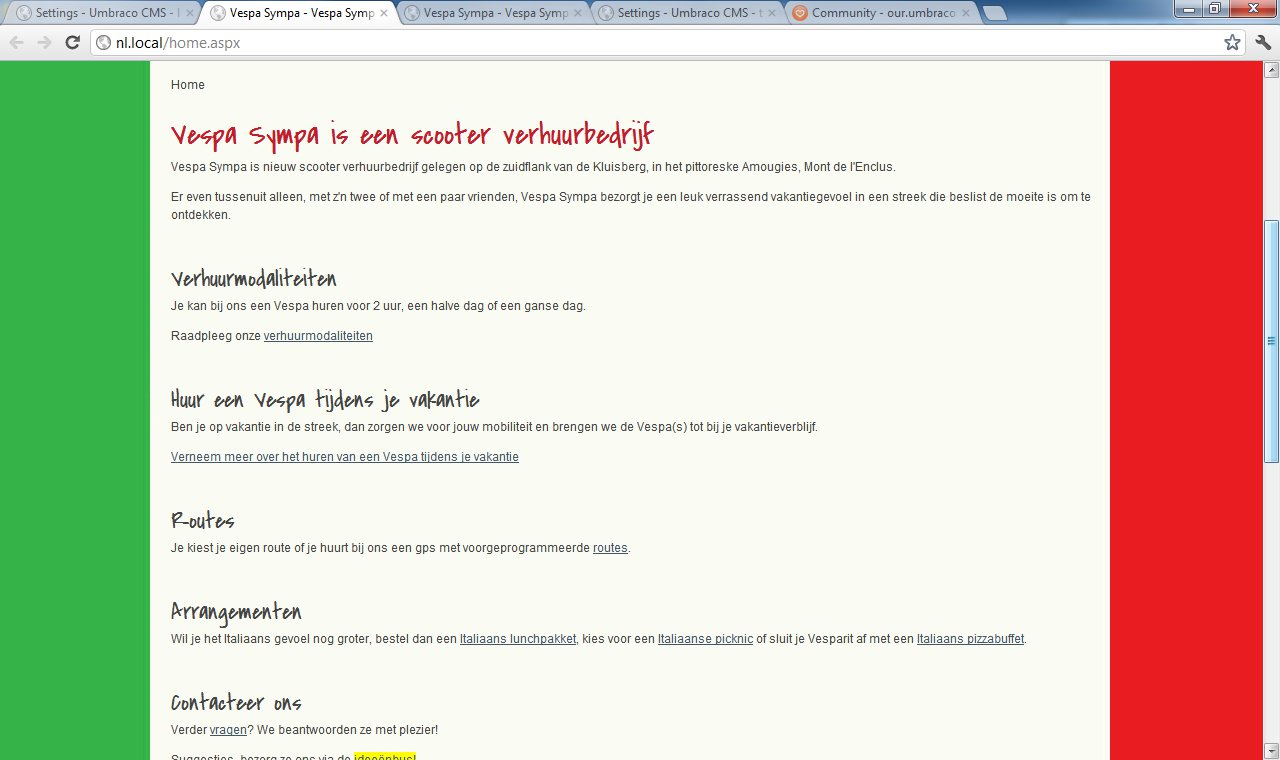Click the browser Forward arrow
The image size is (1280, 760).
click(x=44, y=42)
